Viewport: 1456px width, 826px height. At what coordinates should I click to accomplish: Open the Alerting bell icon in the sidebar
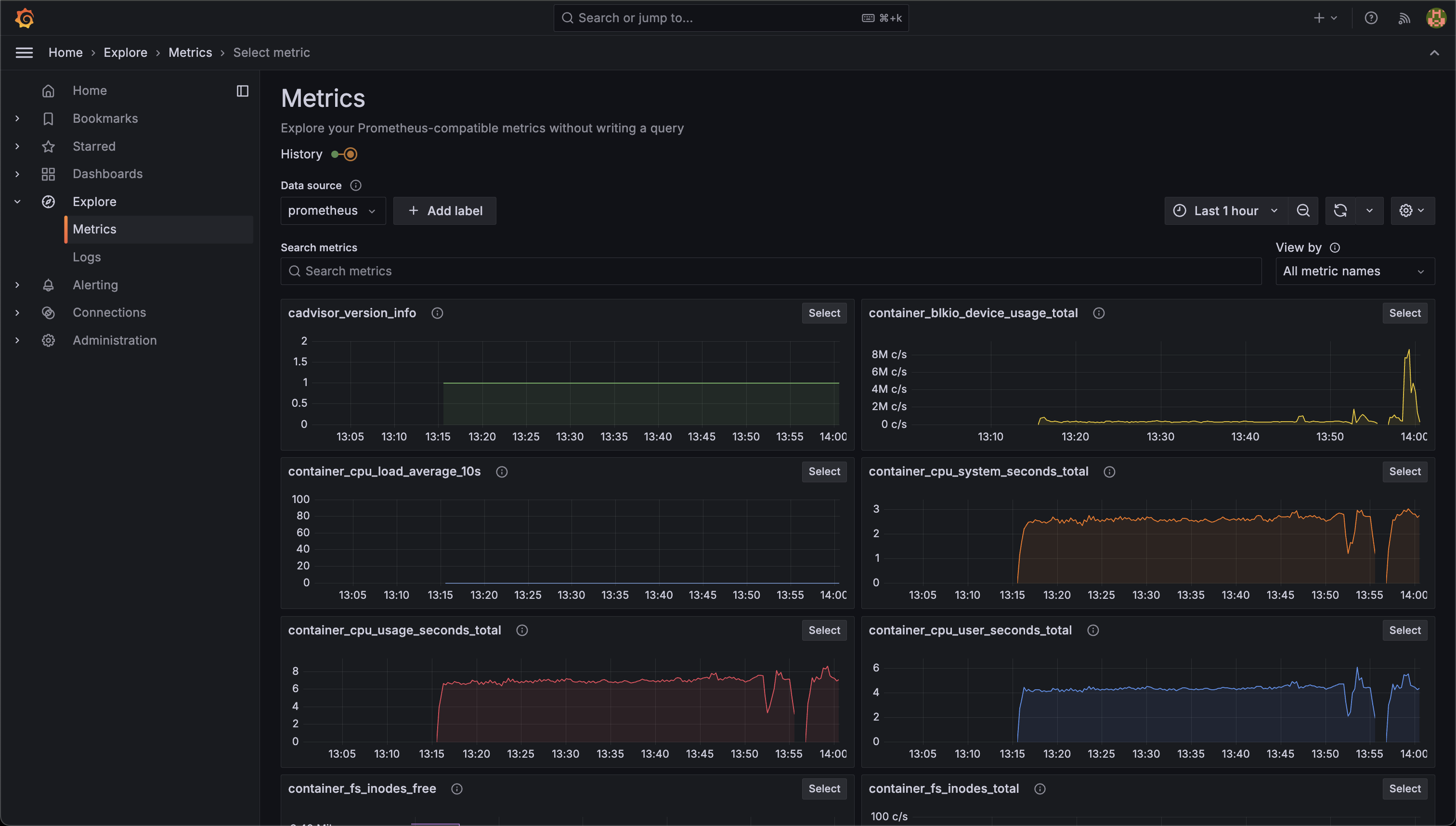pos(49,285)
